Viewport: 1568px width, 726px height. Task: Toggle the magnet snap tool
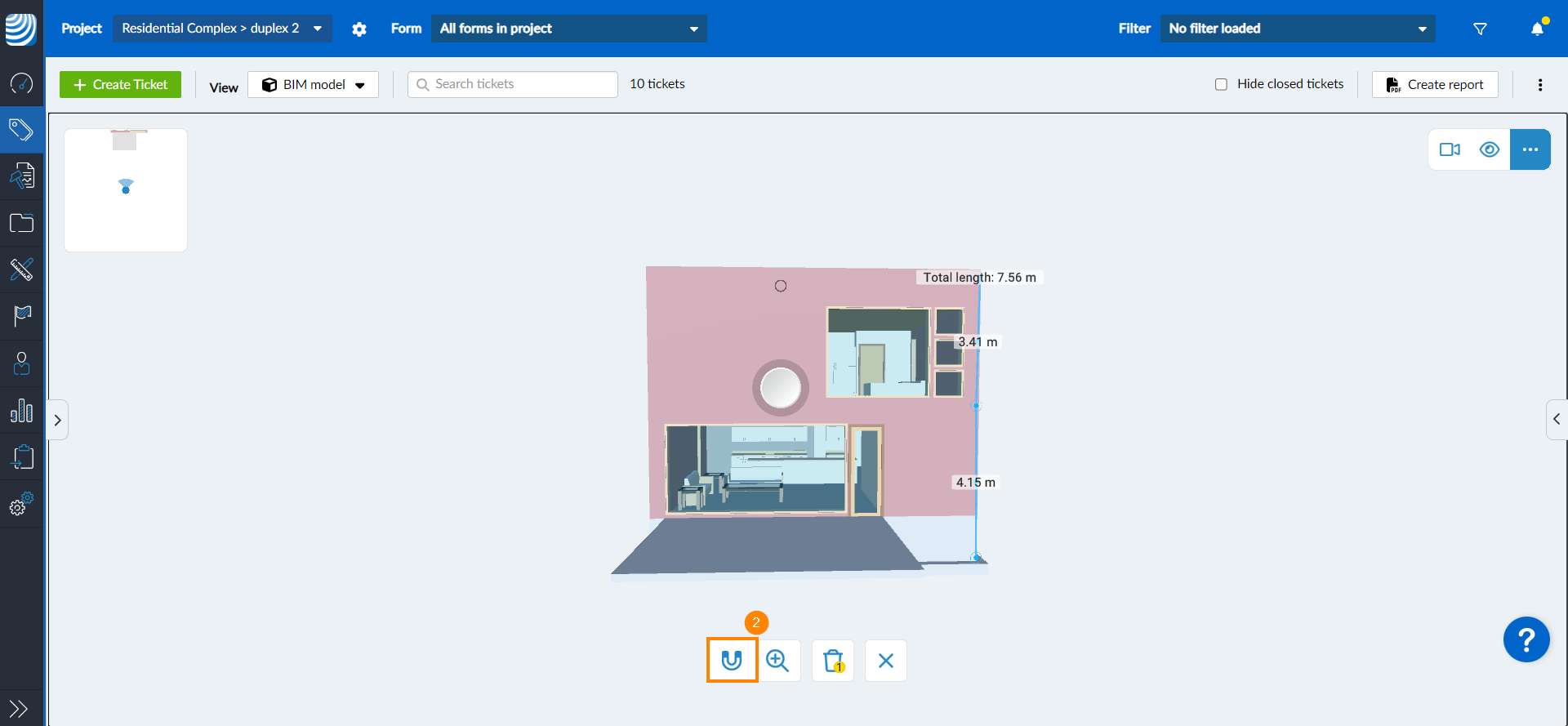tap(732, 660)
